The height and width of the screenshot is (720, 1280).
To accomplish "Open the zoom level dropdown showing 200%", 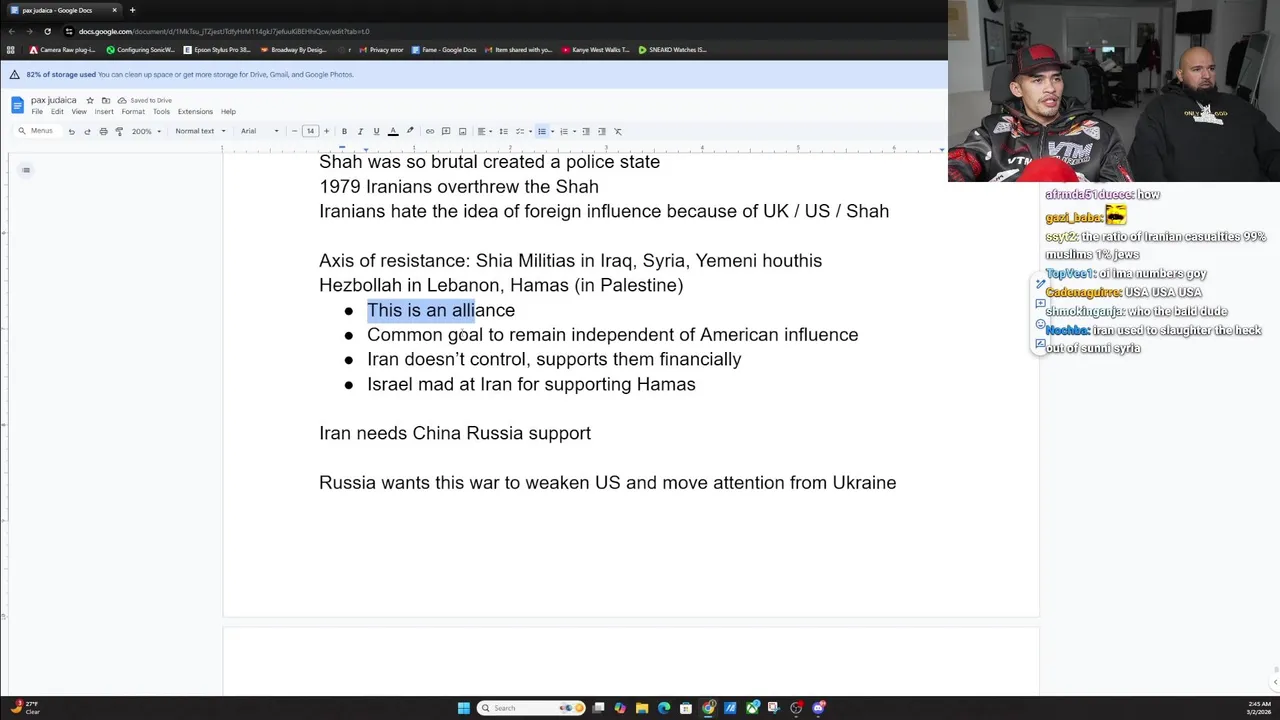I will coord(145,131).
